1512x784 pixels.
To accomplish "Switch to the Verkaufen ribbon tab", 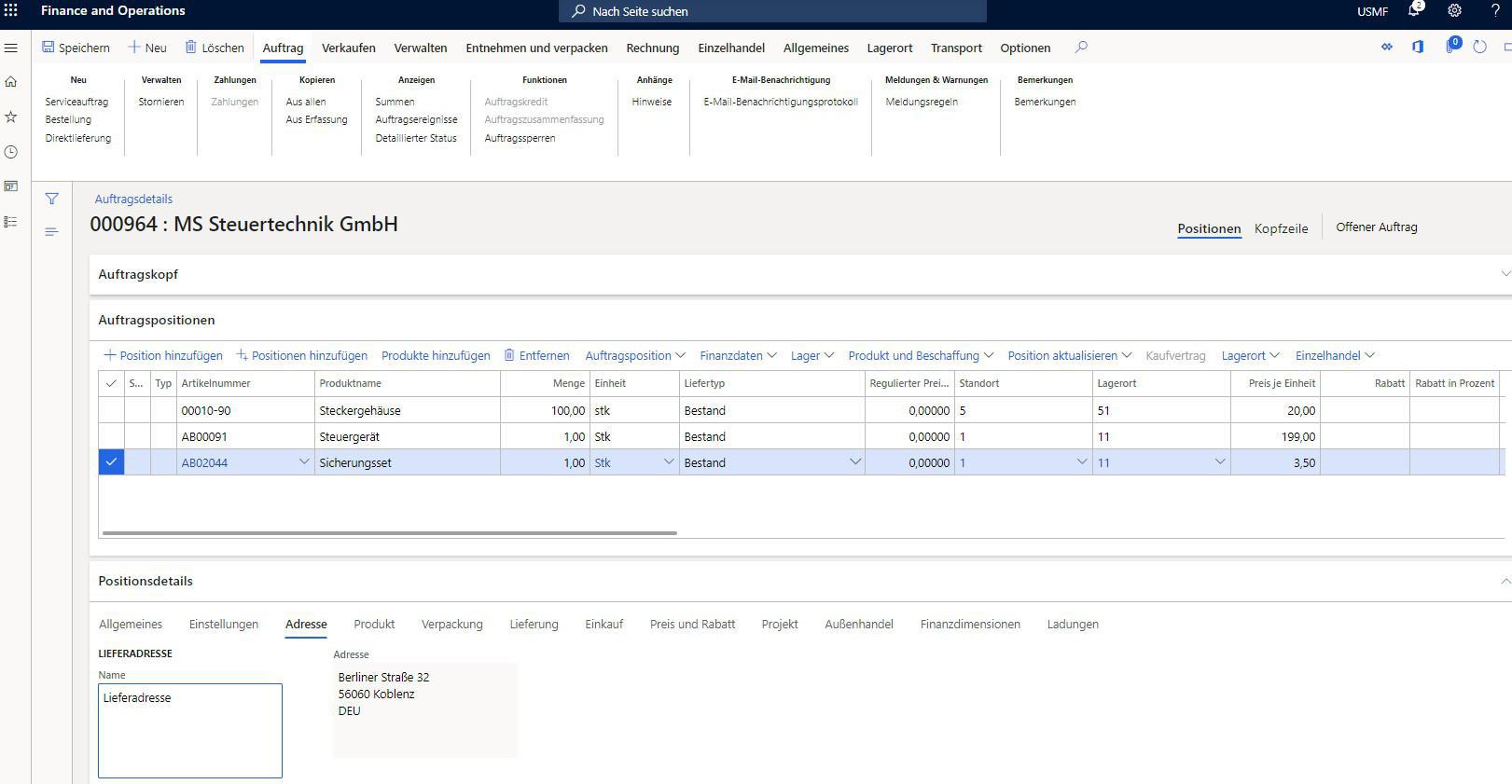I will coord(349,48).
